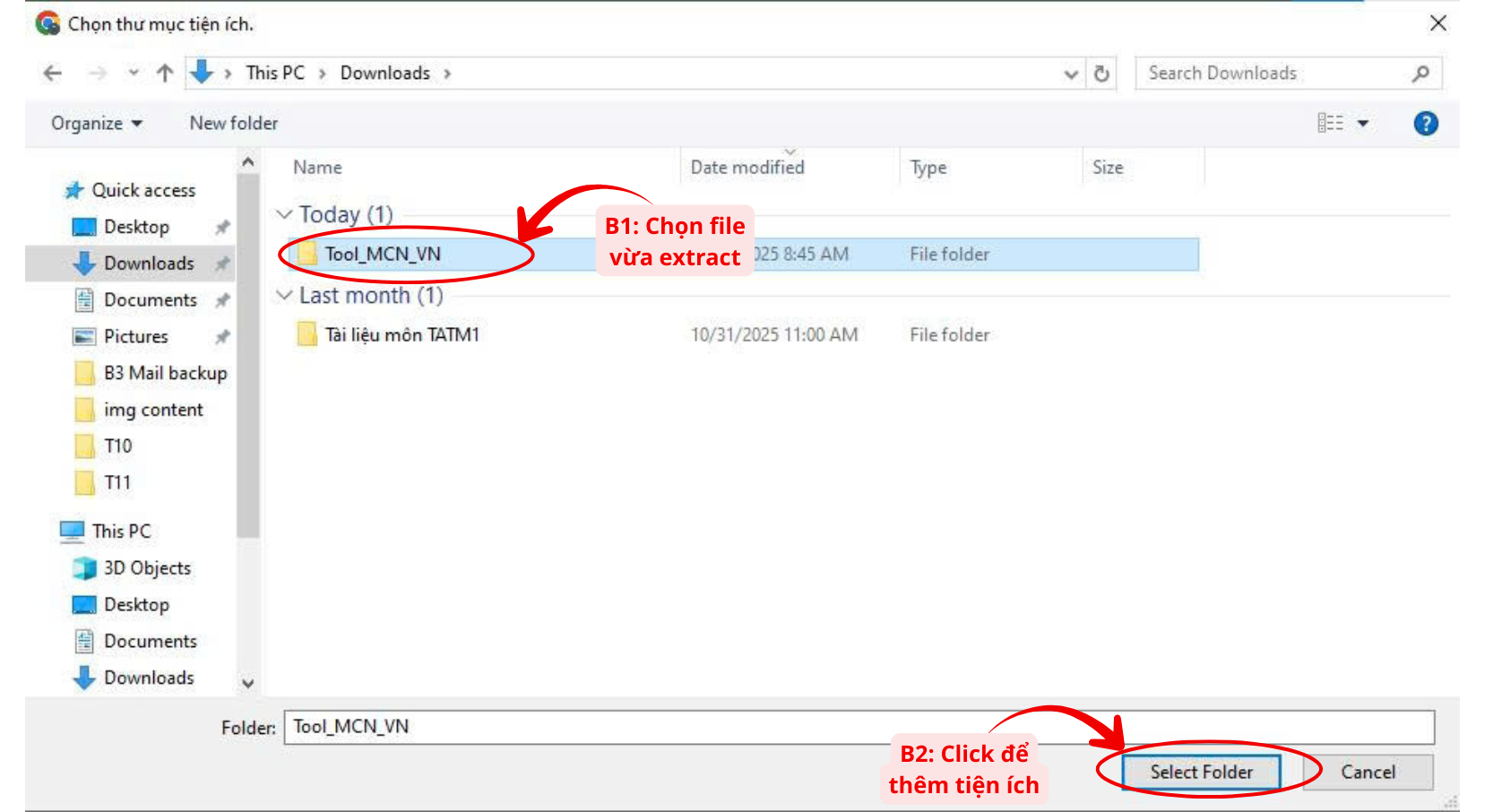Click the Back navigation arrow
The height and width of the screenshot is (812, 1485).
[53, 73]
